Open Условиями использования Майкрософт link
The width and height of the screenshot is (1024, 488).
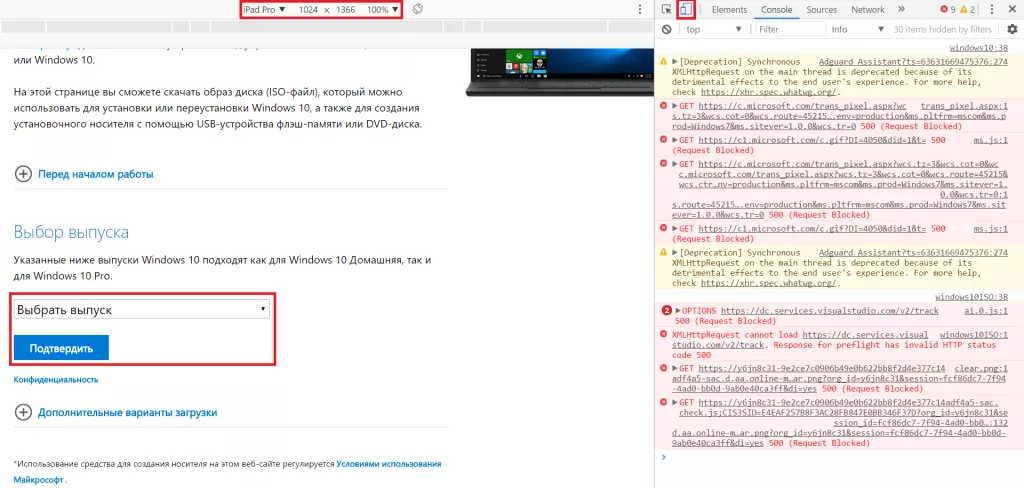(389, 464)
